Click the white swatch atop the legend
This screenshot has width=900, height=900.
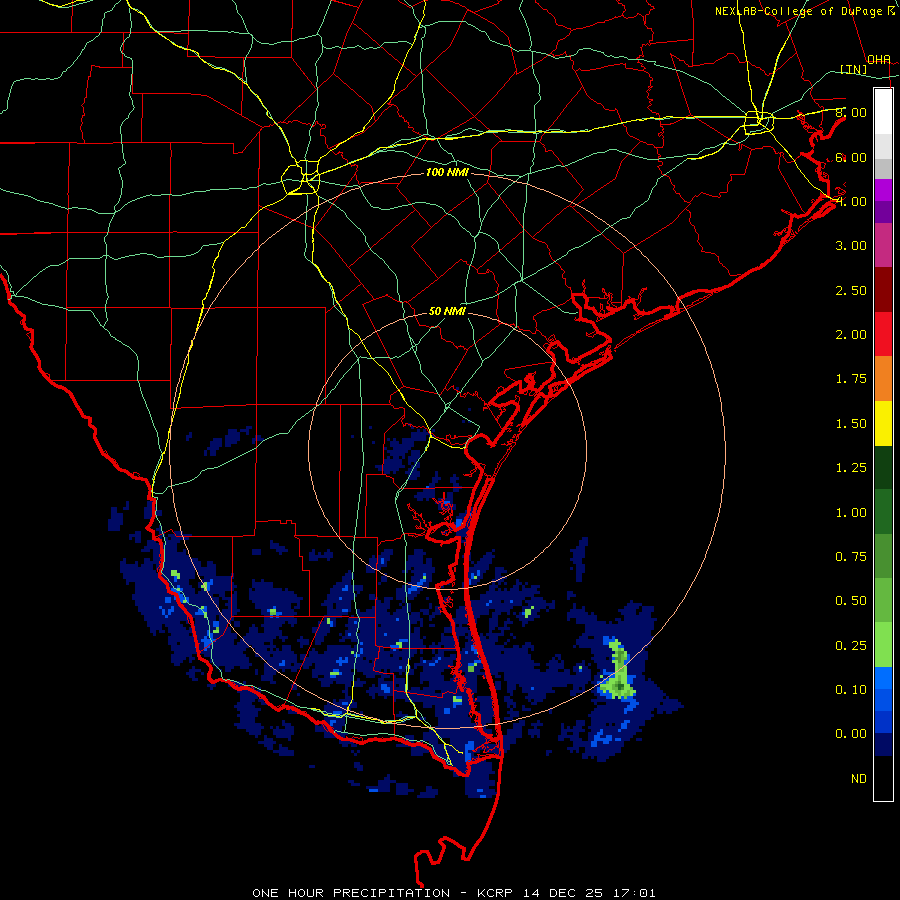coord(883,111)
